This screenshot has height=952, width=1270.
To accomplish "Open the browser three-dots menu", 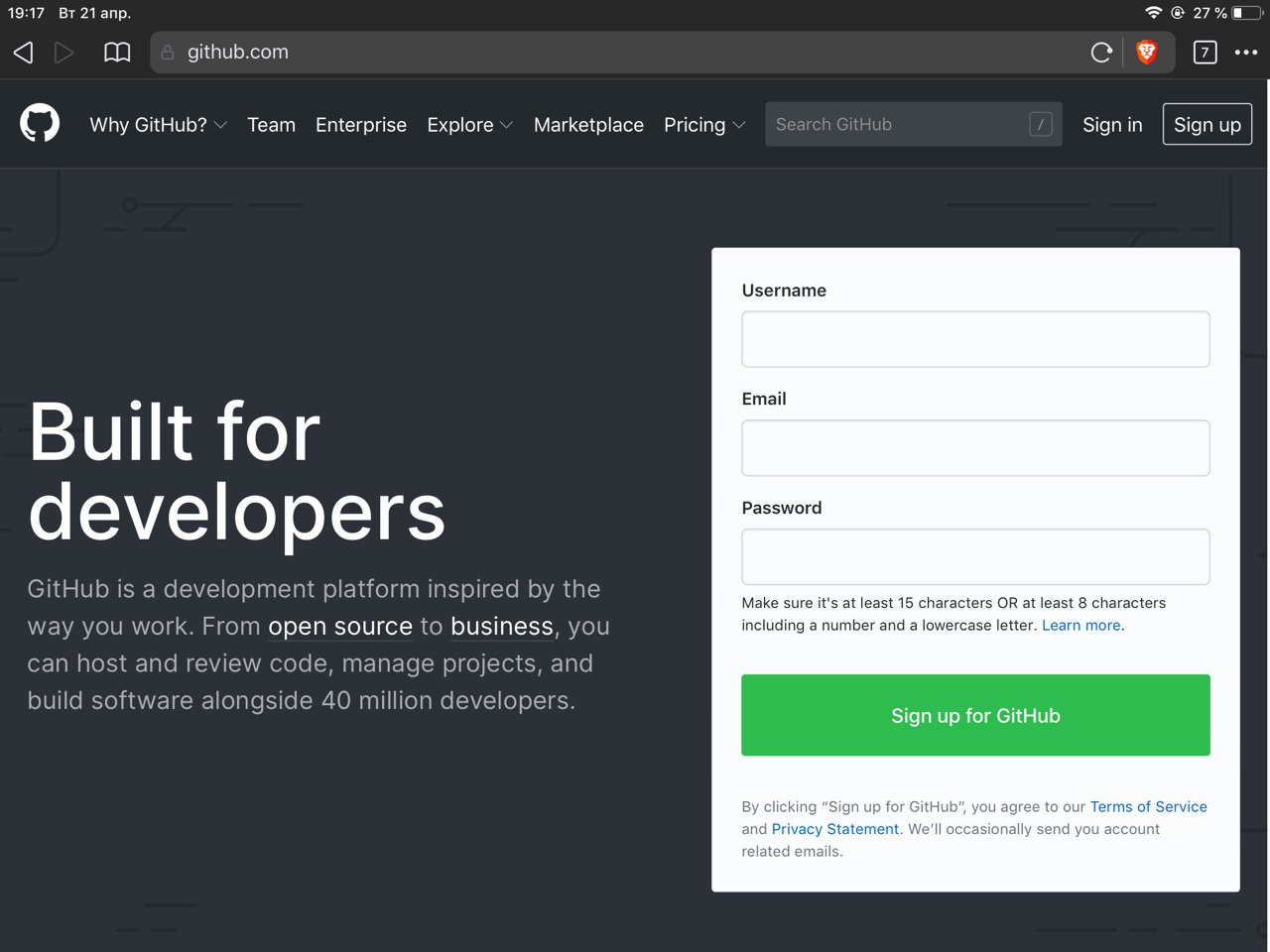I will pos(1246,53).
